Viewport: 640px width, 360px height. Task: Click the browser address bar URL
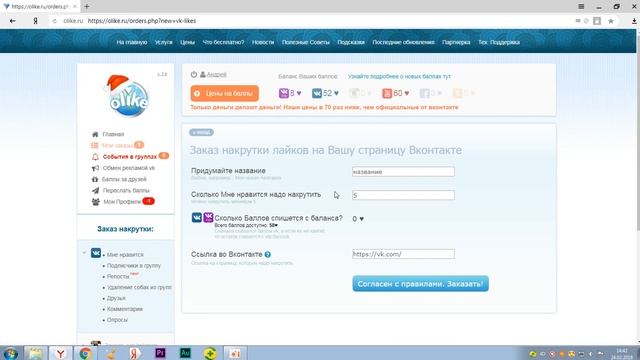[x=142, y=21]
